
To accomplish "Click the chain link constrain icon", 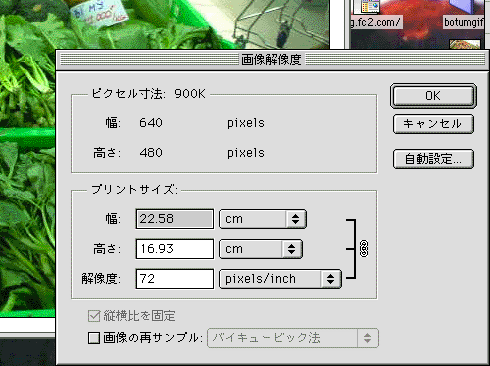I will [x=364, y=249].
